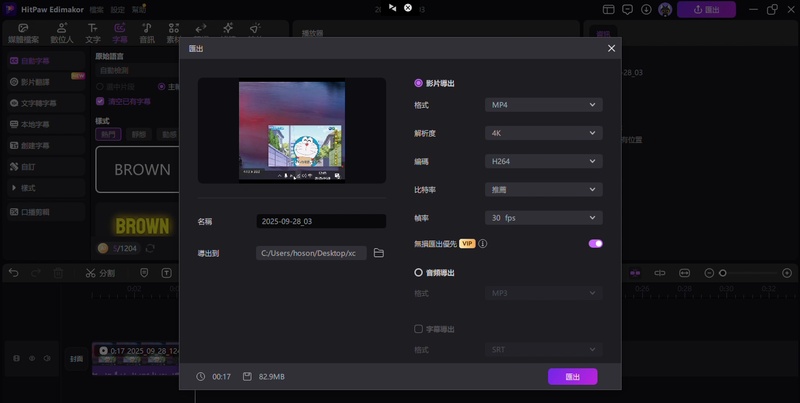Click the 名稱 file name input field

320,221
